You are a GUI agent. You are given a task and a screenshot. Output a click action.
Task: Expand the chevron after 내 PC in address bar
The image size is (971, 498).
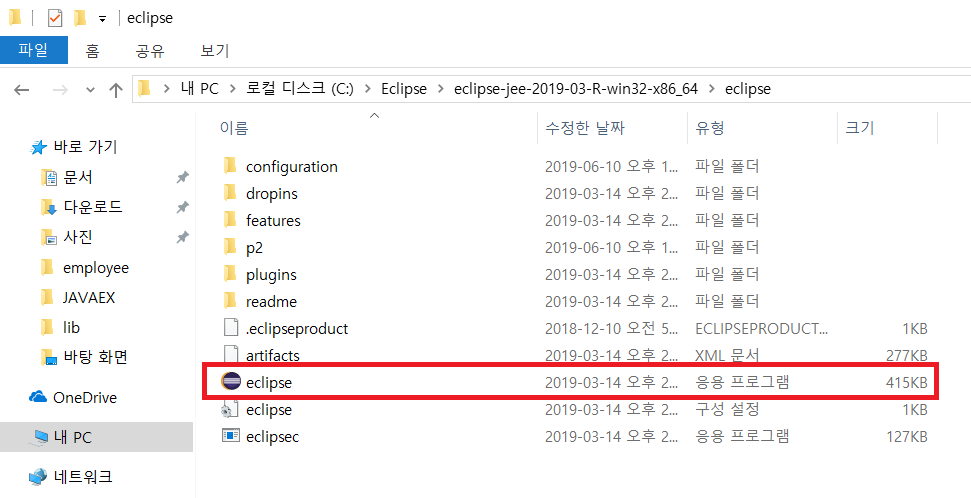(233, 89)
